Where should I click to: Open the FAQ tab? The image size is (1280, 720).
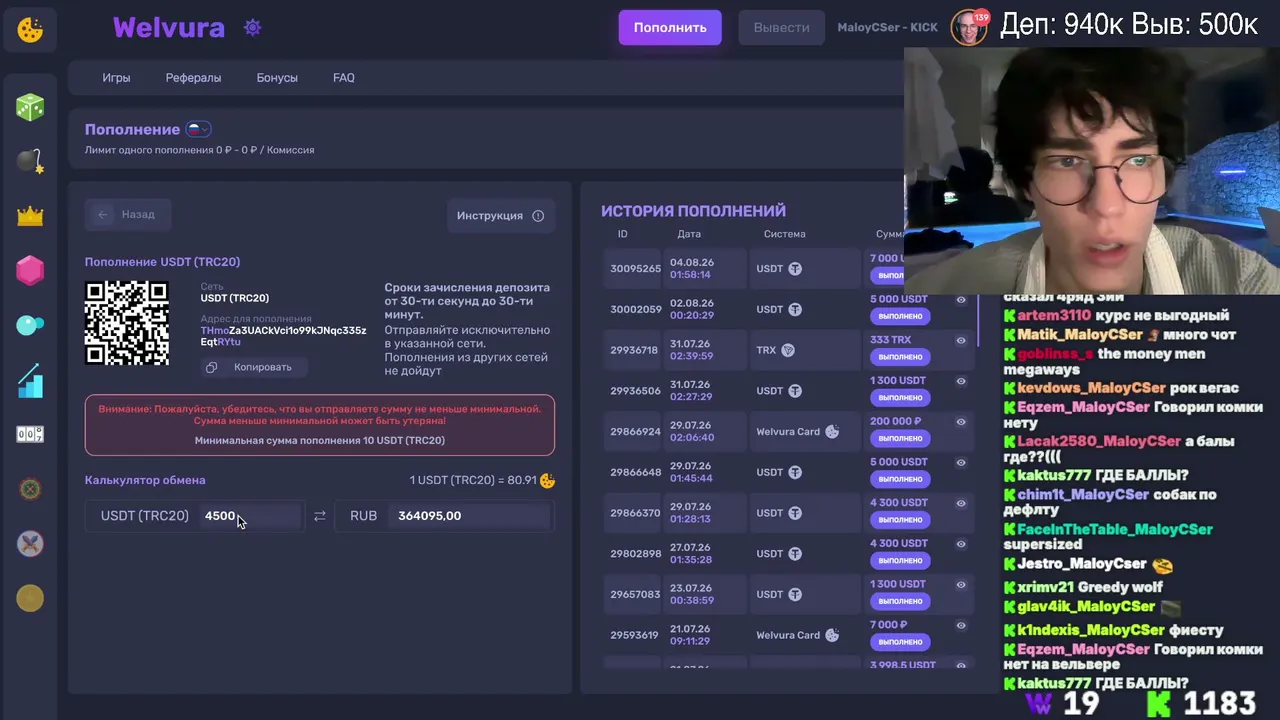click(344, 78)
